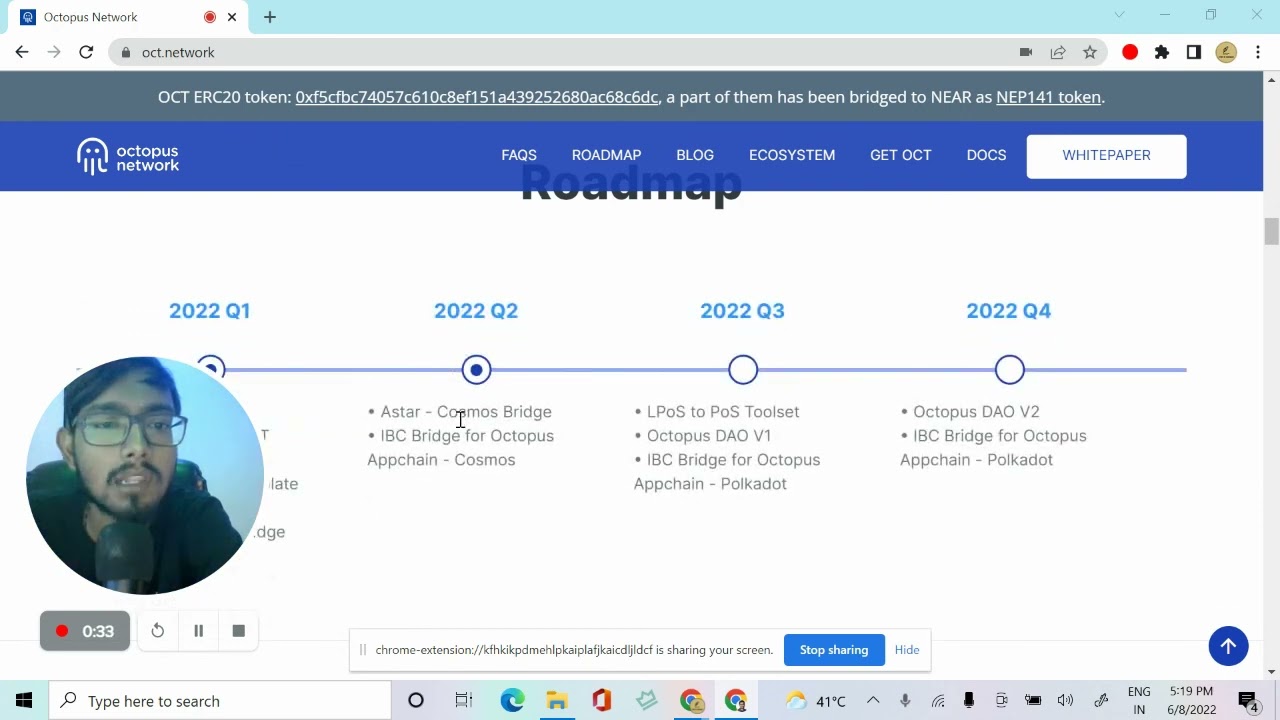Go forward in the browser
The image size is (1280, 720).
[54, 52]
